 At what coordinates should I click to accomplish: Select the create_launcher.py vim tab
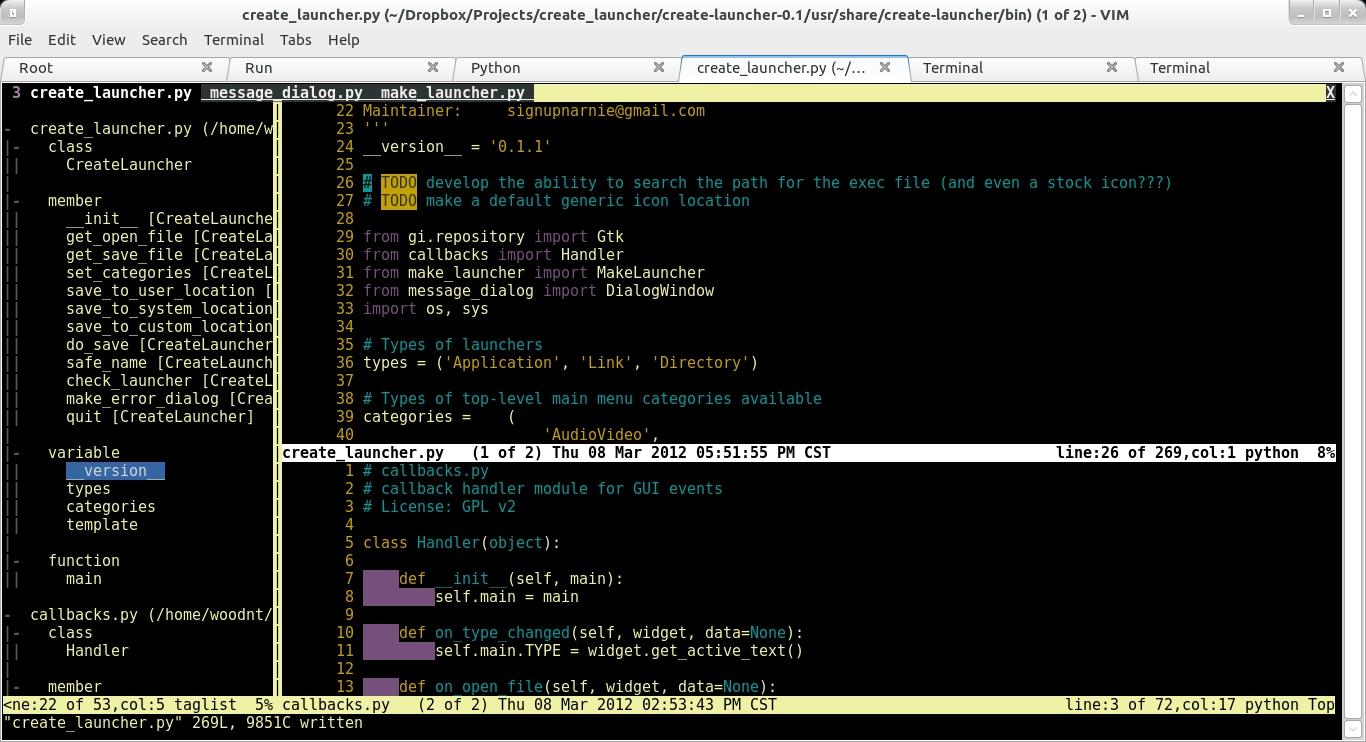coord(111,92)
